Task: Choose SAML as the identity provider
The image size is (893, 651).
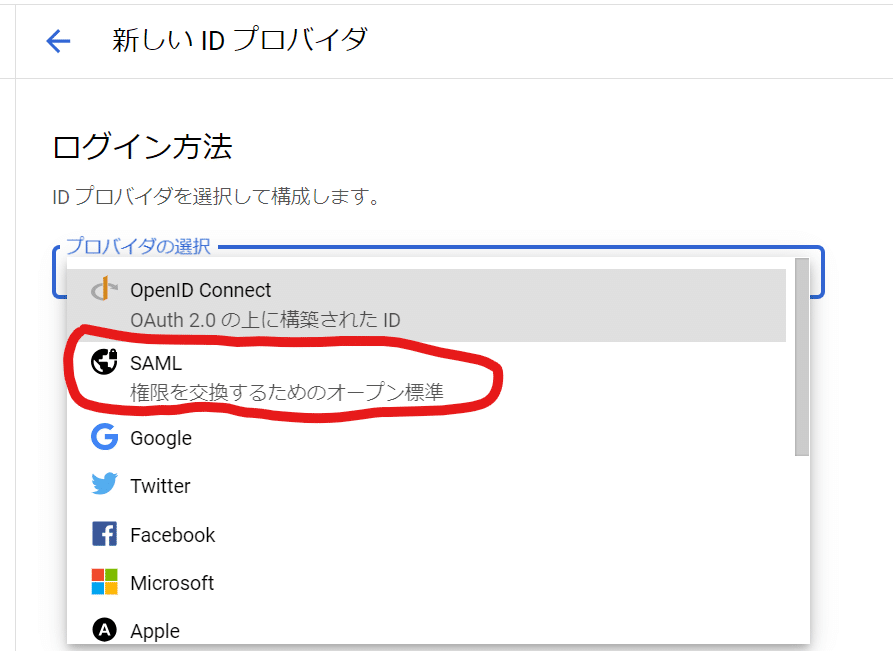Action: coord(427,378)
